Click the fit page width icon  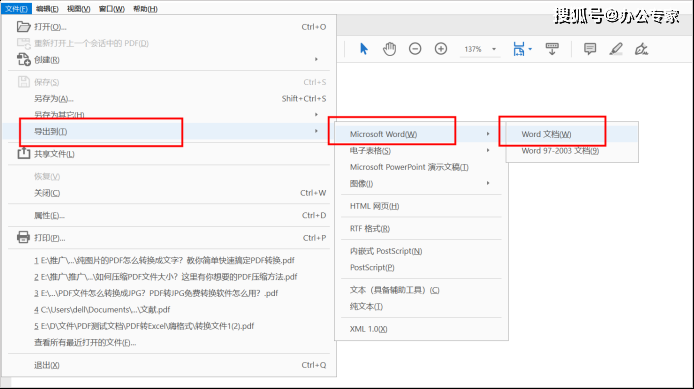coord(518,49)
